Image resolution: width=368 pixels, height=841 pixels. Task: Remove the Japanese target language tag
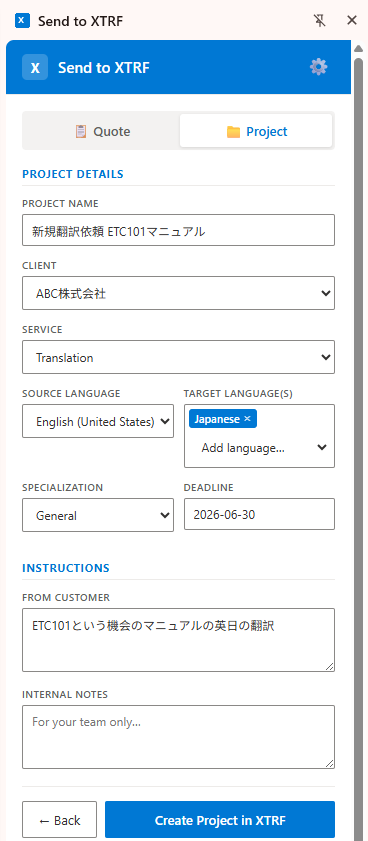247,419
